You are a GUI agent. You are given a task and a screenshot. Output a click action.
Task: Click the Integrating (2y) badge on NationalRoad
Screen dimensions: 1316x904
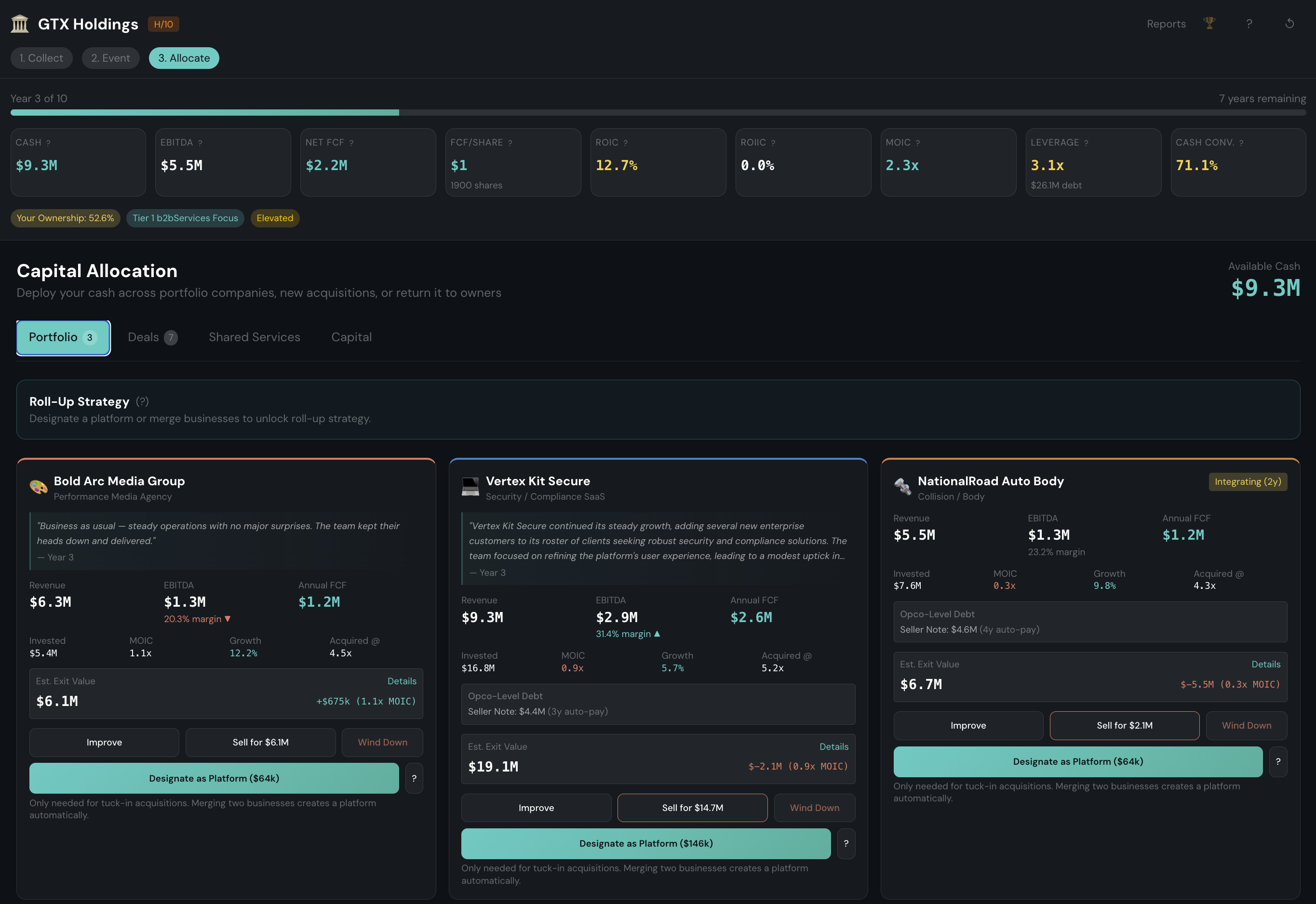pyautogui.click(x=1248, y=481)
